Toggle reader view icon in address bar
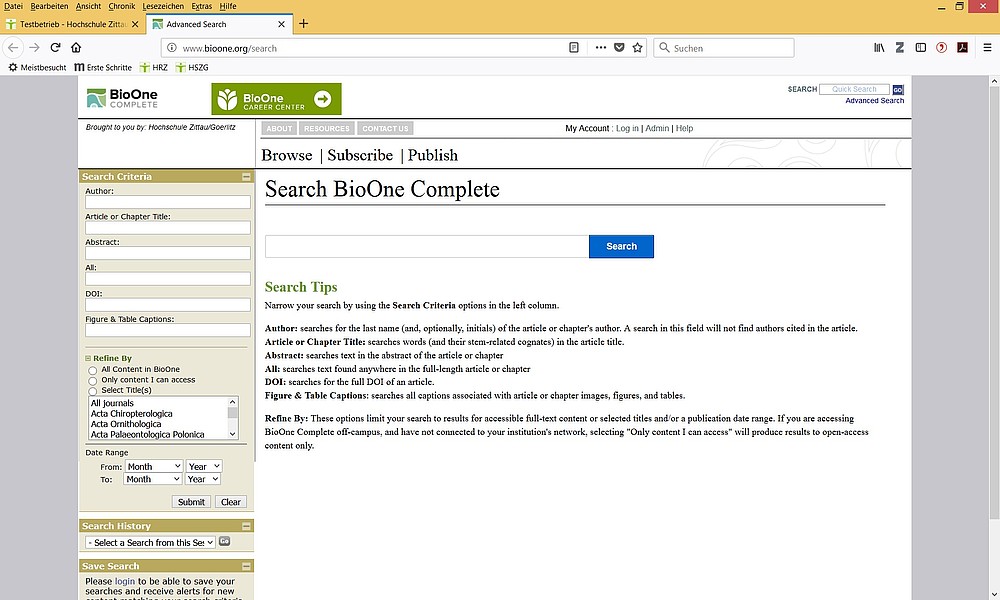1000x600 pixels. click(574, 47)
